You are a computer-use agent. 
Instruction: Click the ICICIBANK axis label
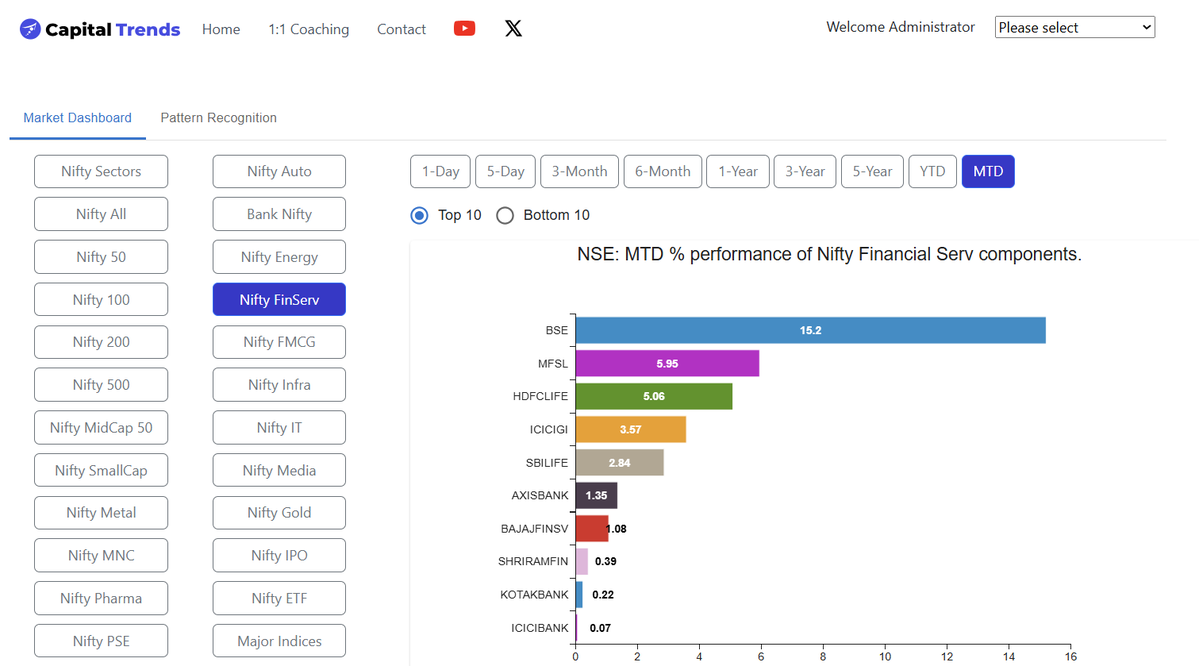coord(540,628)
